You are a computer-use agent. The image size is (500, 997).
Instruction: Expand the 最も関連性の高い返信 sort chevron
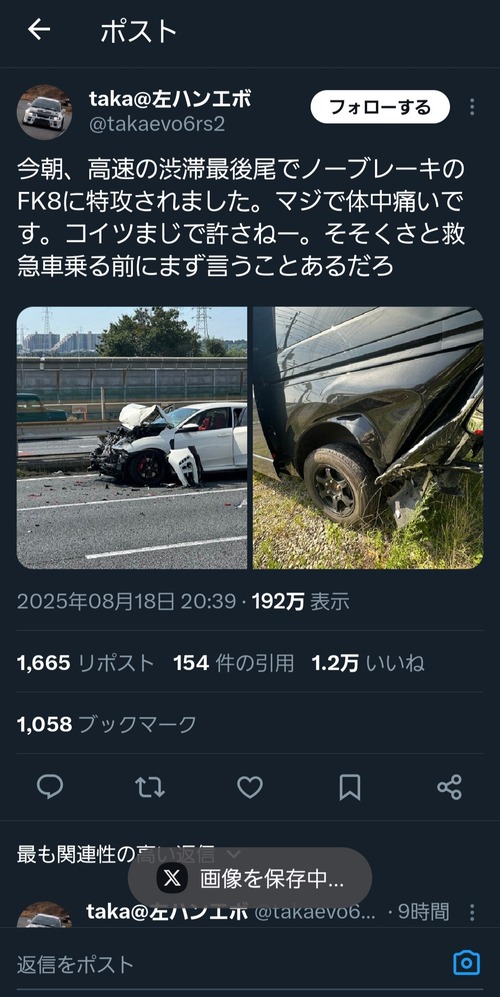234,854
